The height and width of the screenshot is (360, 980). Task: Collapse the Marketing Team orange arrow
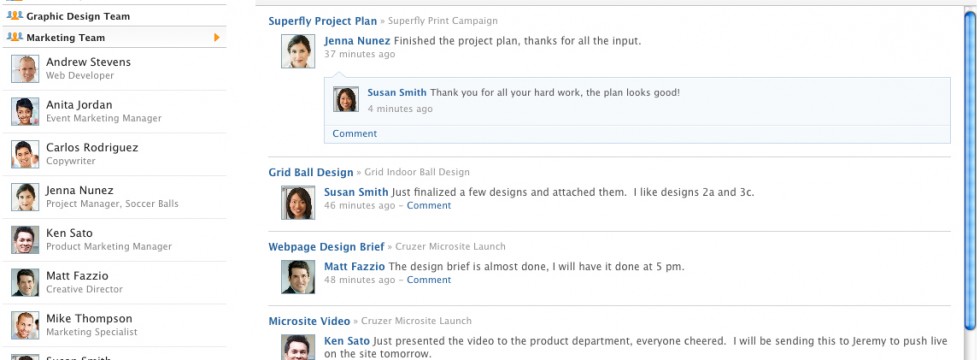217,38
